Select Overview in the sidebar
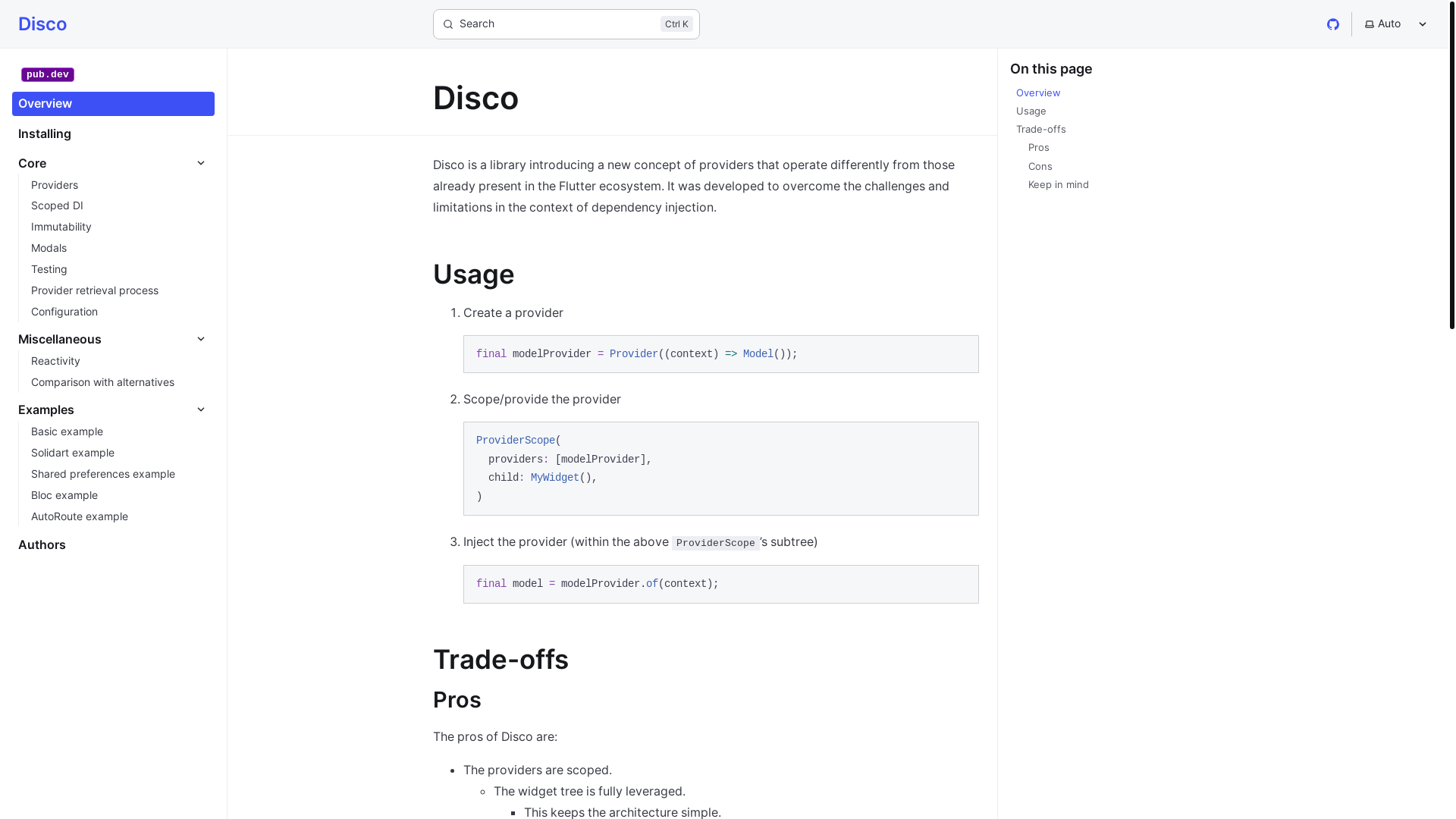This screenshot has height=819, width=1456. tap(113, 104)
